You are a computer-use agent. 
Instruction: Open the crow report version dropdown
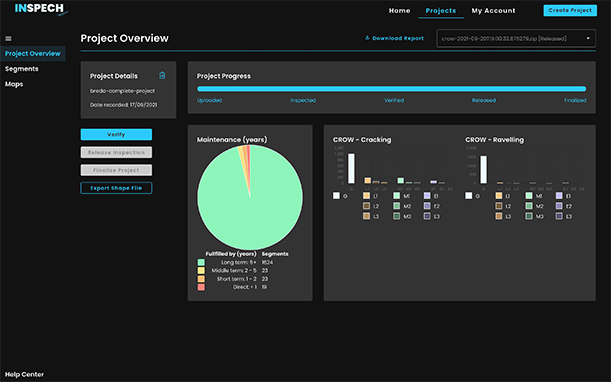[x=516, y=39]
